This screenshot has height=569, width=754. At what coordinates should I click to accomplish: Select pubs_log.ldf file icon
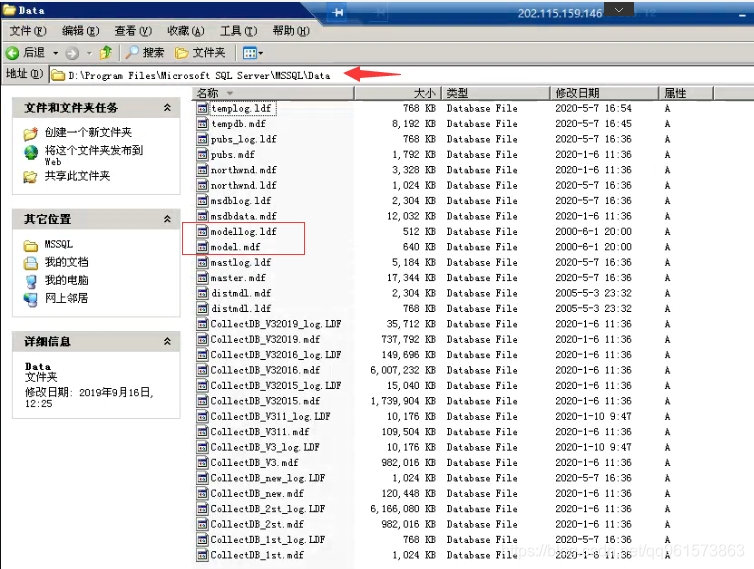pyautogui.click(x=202, y=139)
